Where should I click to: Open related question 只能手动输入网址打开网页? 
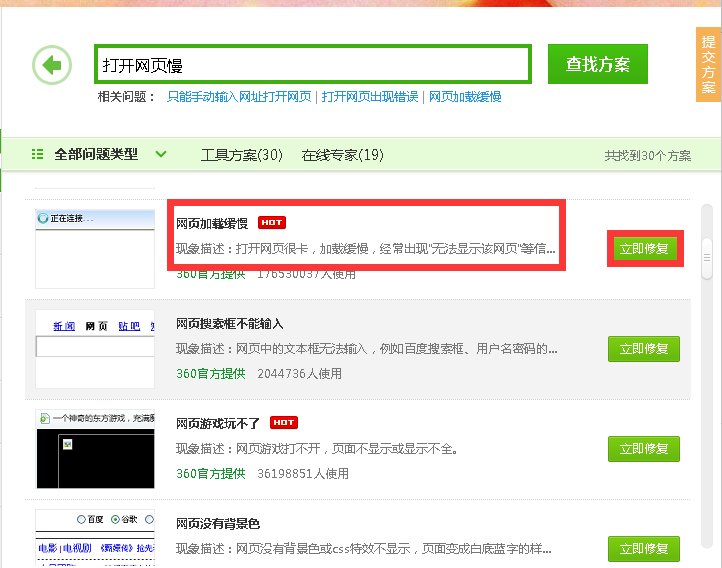[239, 97]
